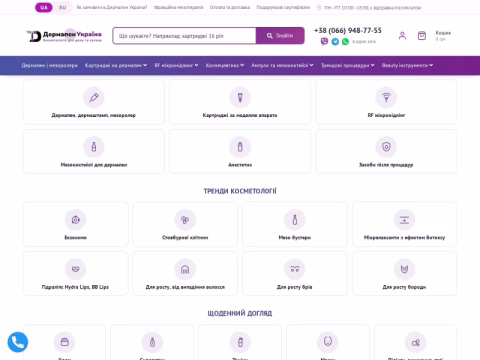Open the shopping cart icon

pyautogui.click(x=422, y=35)
